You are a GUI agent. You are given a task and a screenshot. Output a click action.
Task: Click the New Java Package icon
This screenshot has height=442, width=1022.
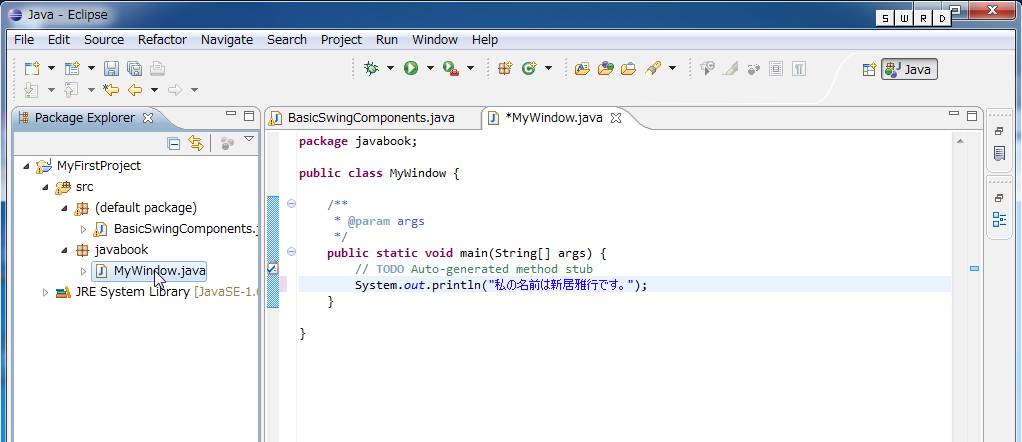pyautogui.click(x=505, y=69)
